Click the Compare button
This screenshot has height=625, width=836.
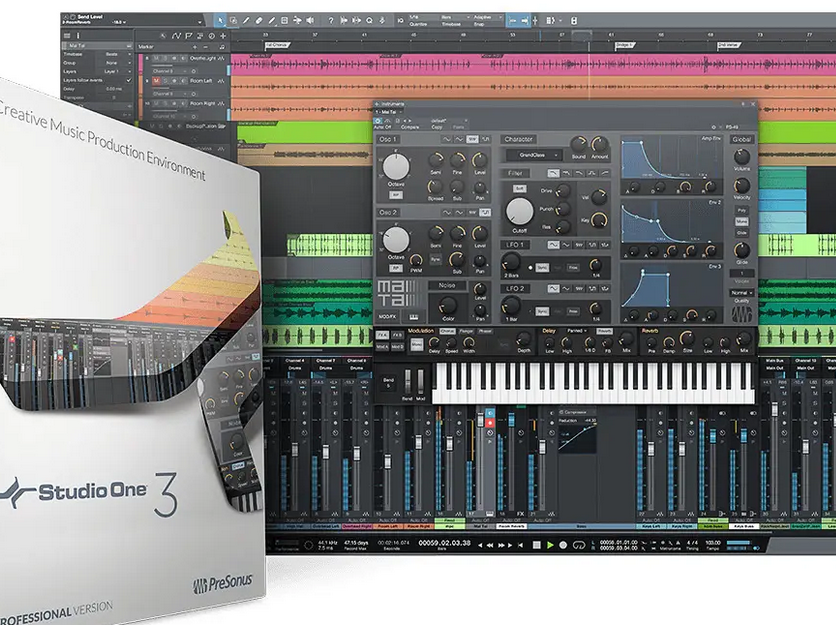(x=409, y=127)
